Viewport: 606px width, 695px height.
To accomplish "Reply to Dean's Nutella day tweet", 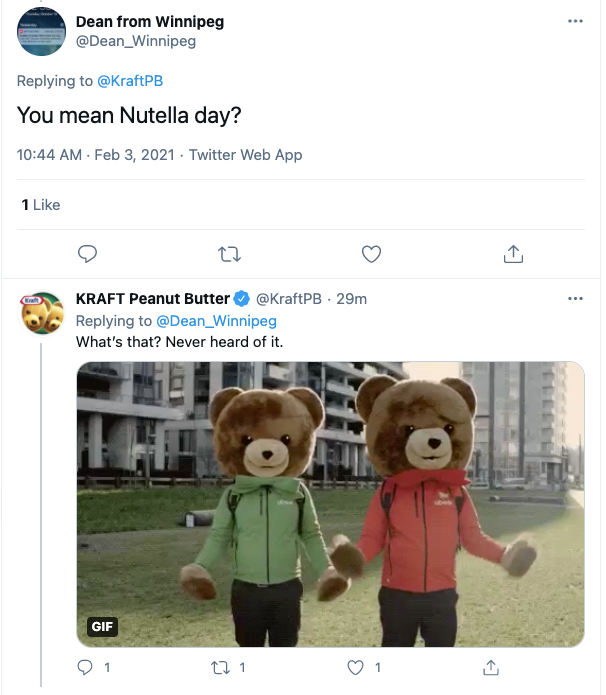I will (x=88, y=254).
